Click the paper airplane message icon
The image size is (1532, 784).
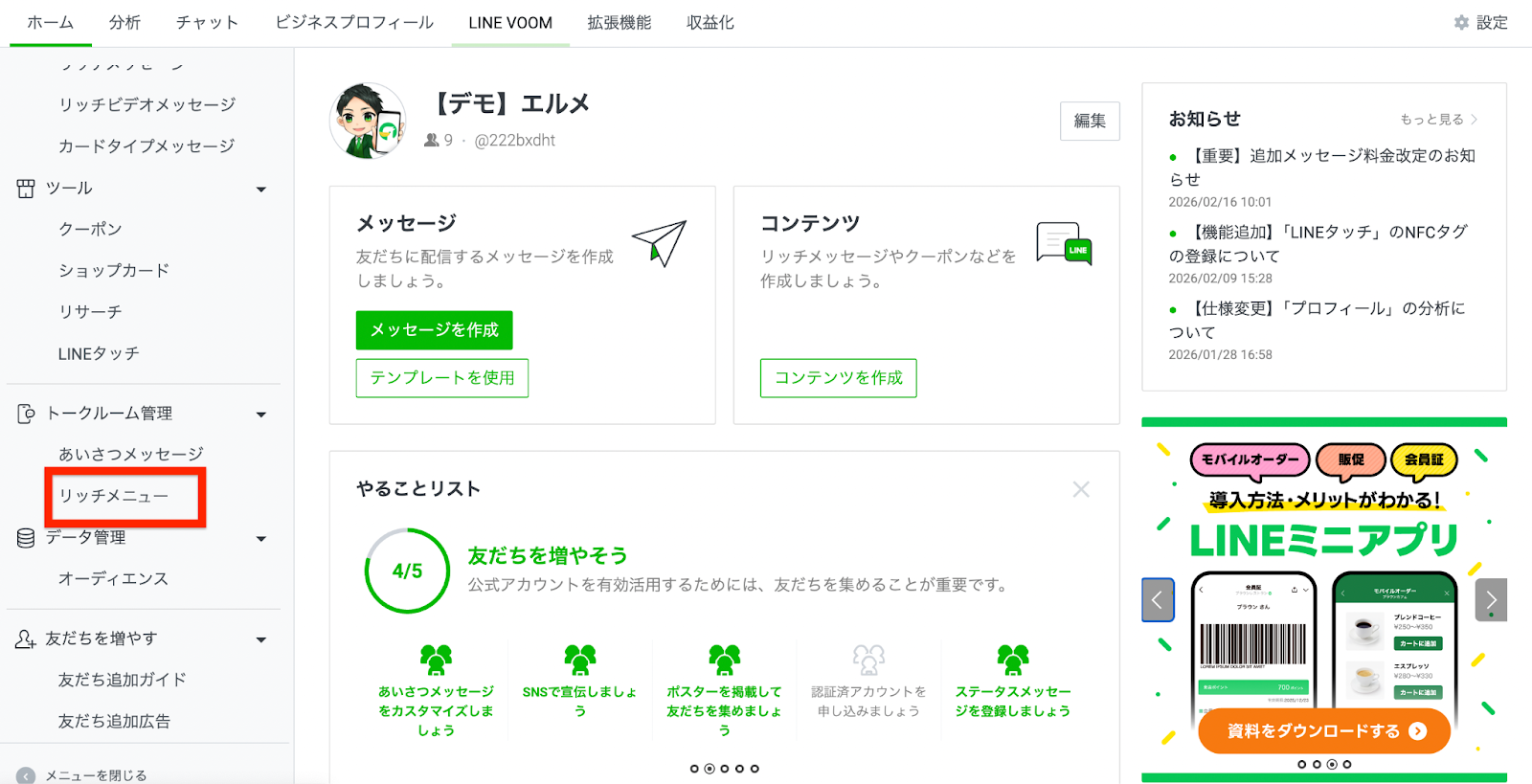659,243
